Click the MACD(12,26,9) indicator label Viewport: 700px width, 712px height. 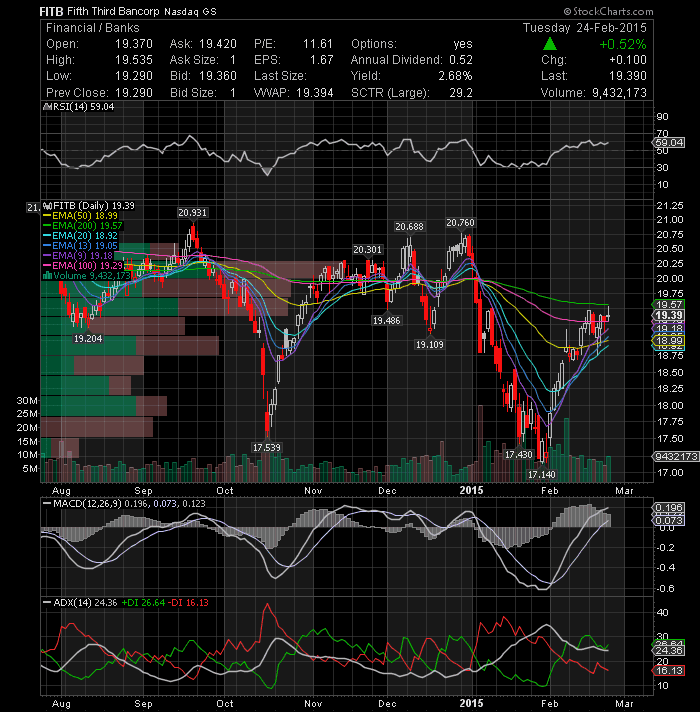point(88,504)
